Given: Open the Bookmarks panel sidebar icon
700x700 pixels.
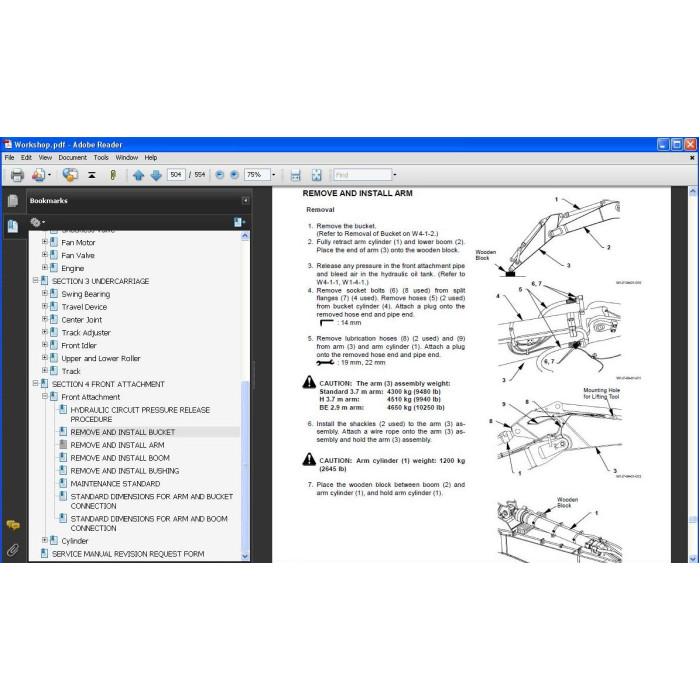Looking at the screenshot, I should click(13, 226).
